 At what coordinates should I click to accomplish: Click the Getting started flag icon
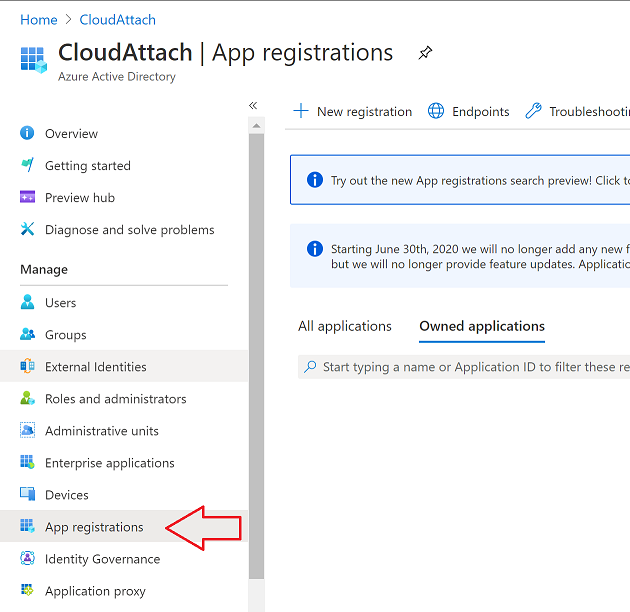point(27,165)
